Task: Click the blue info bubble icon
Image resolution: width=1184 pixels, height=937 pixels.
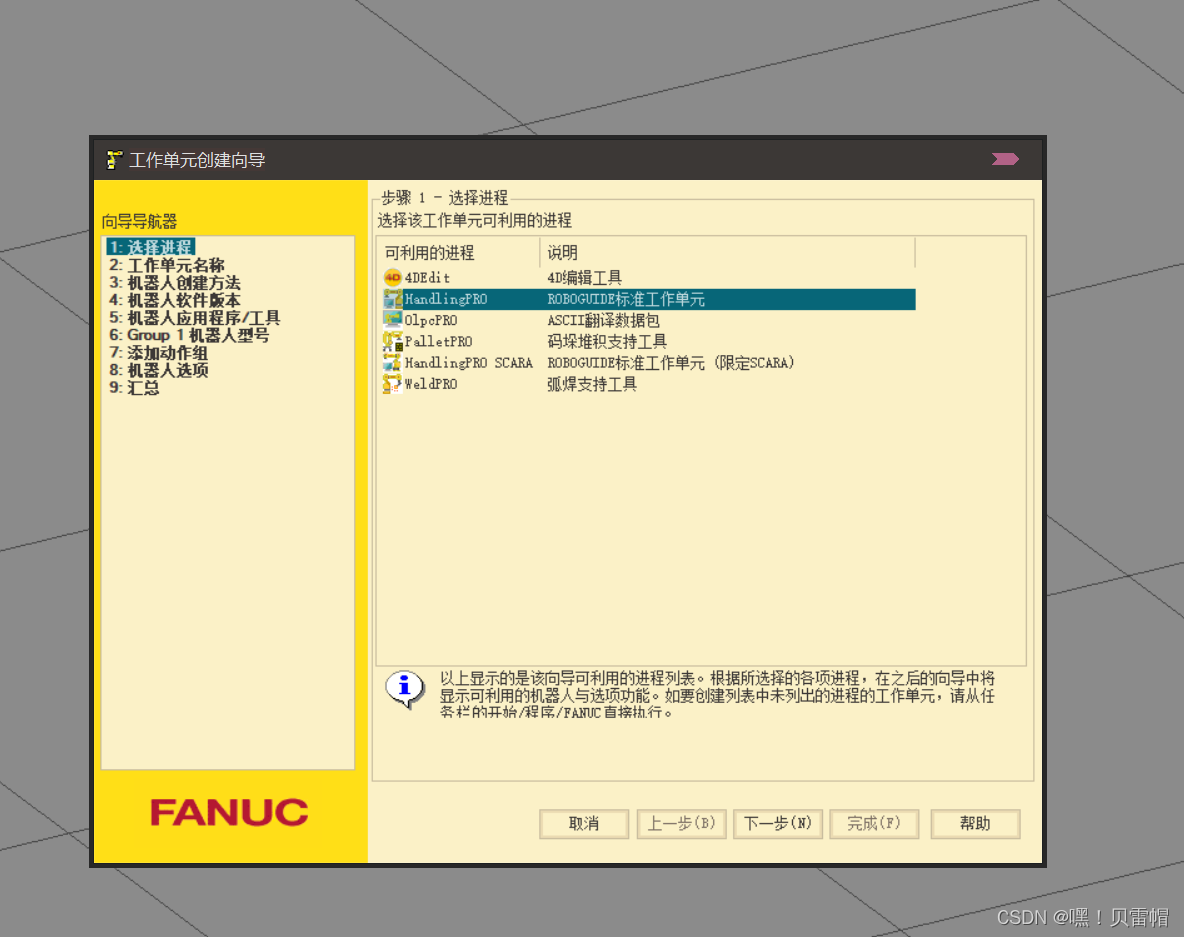Action: 404,689
